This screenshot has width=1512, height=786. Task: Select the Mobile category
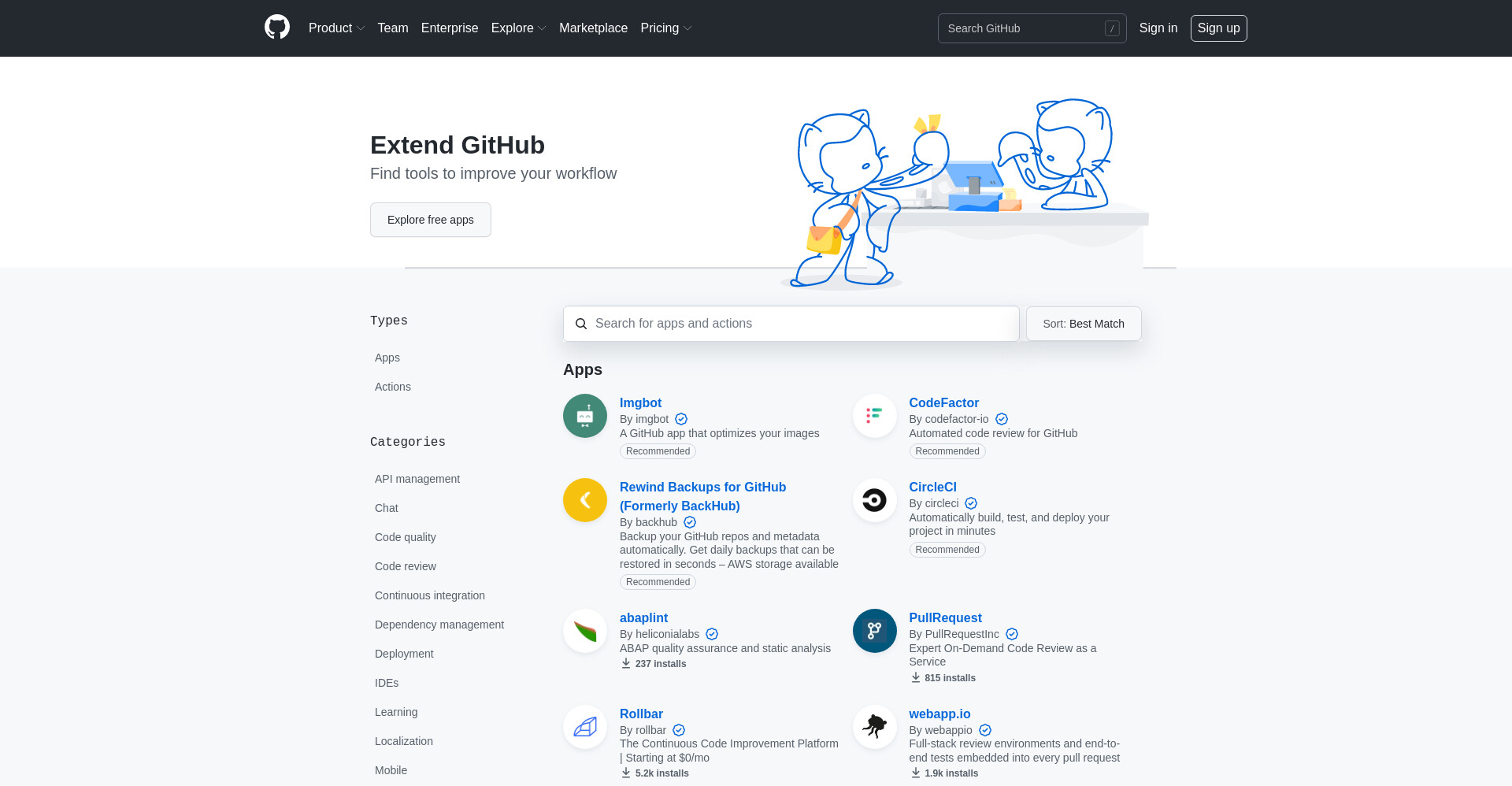point(391,770)
